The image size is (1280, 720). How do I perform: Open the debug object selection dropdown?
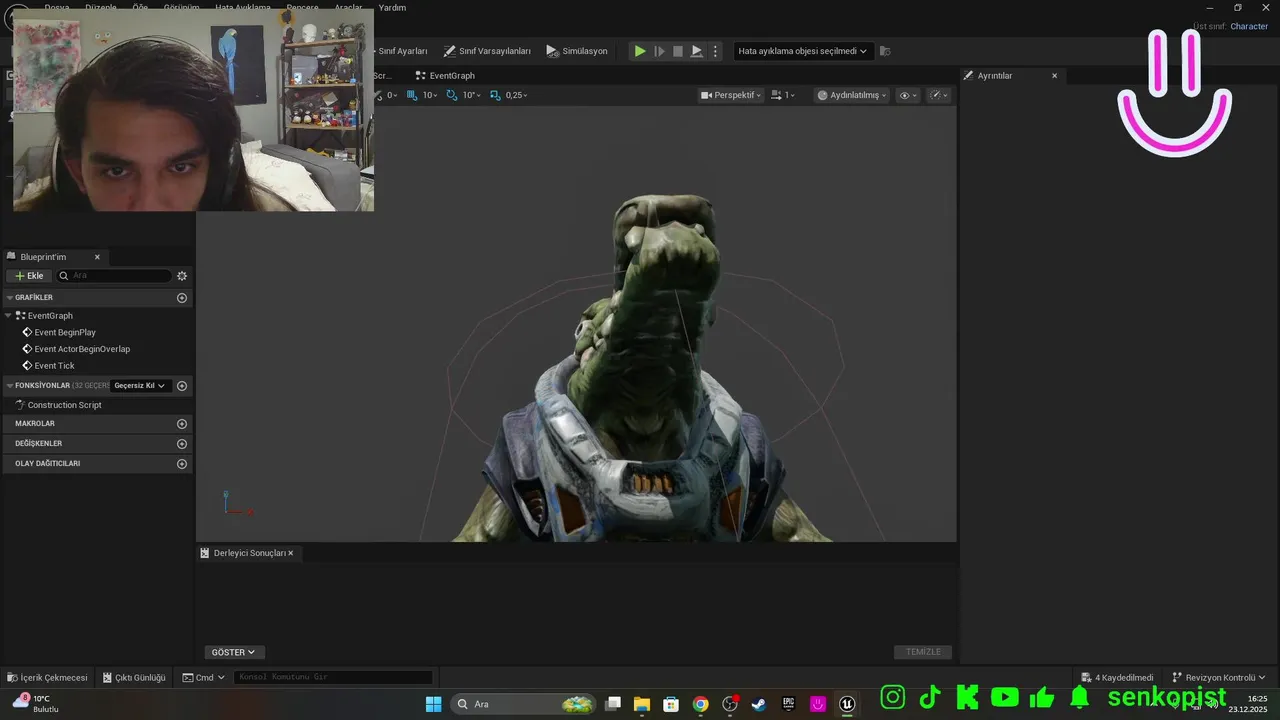(x=802, y=51)
